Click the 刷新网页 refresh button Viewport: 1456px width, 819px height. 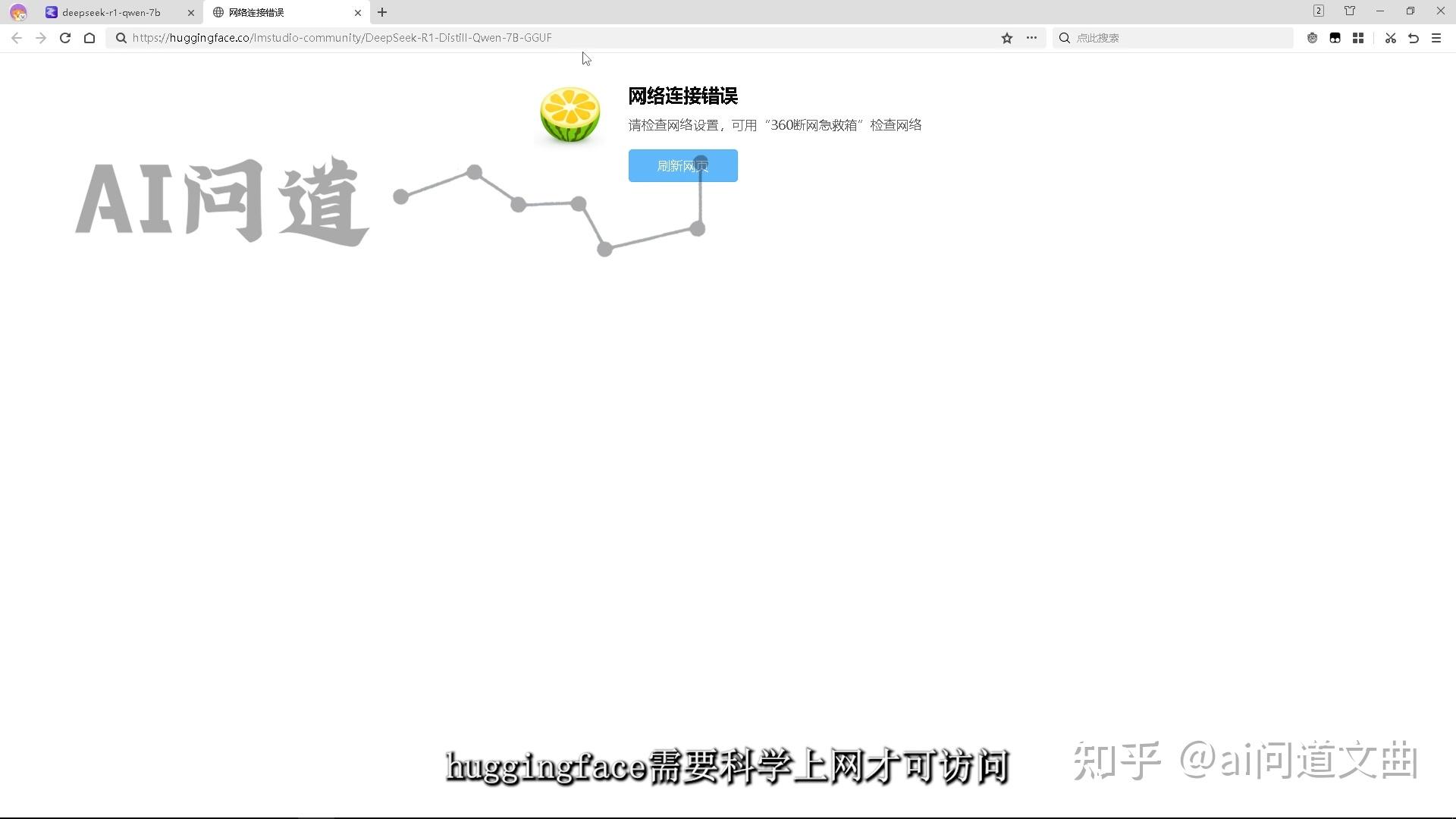coord(682,165)
